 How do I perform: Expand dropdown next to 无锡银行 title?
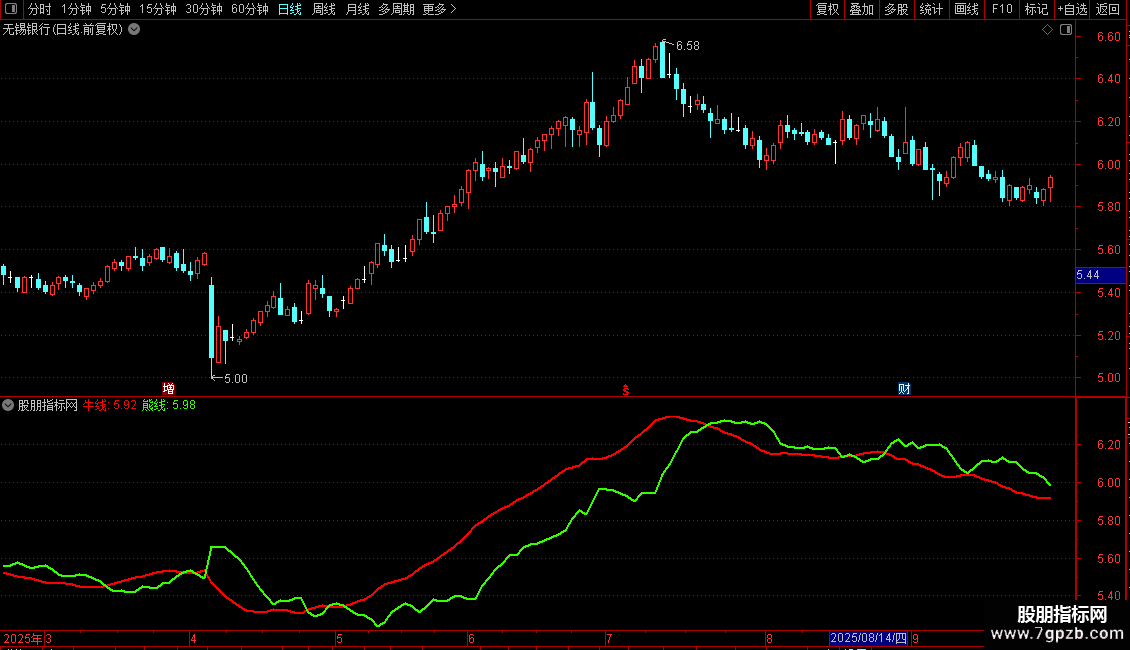tap(134, 30)
